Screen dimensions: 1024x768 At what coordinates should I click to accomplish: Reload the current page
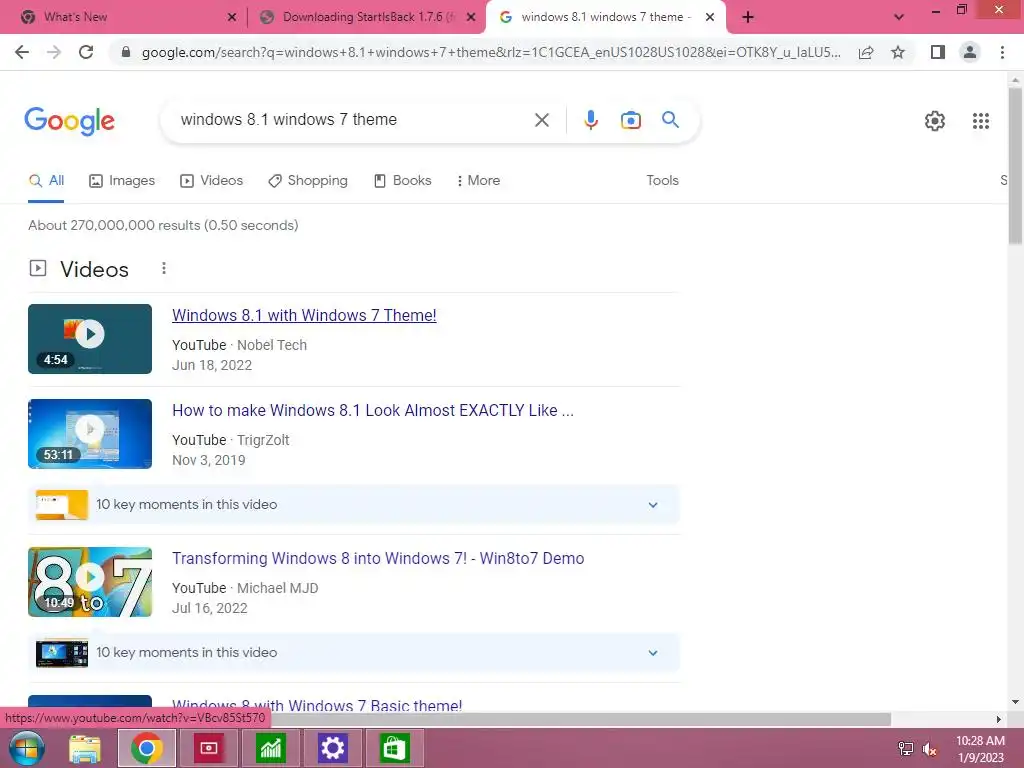pyautogui.click(x=86, y=52)
